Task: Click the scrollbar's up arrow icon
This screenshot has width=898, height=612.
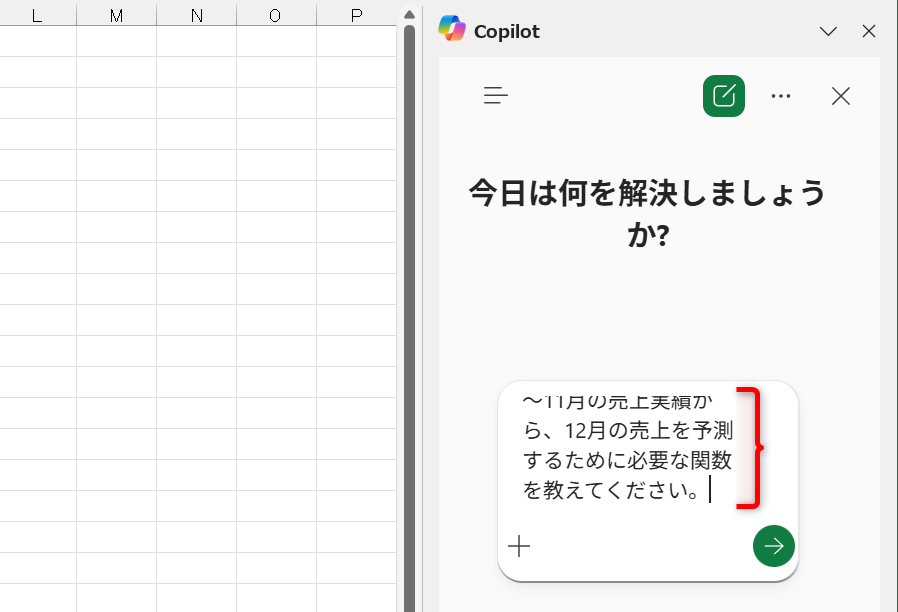Action: (x=409, y=14)
